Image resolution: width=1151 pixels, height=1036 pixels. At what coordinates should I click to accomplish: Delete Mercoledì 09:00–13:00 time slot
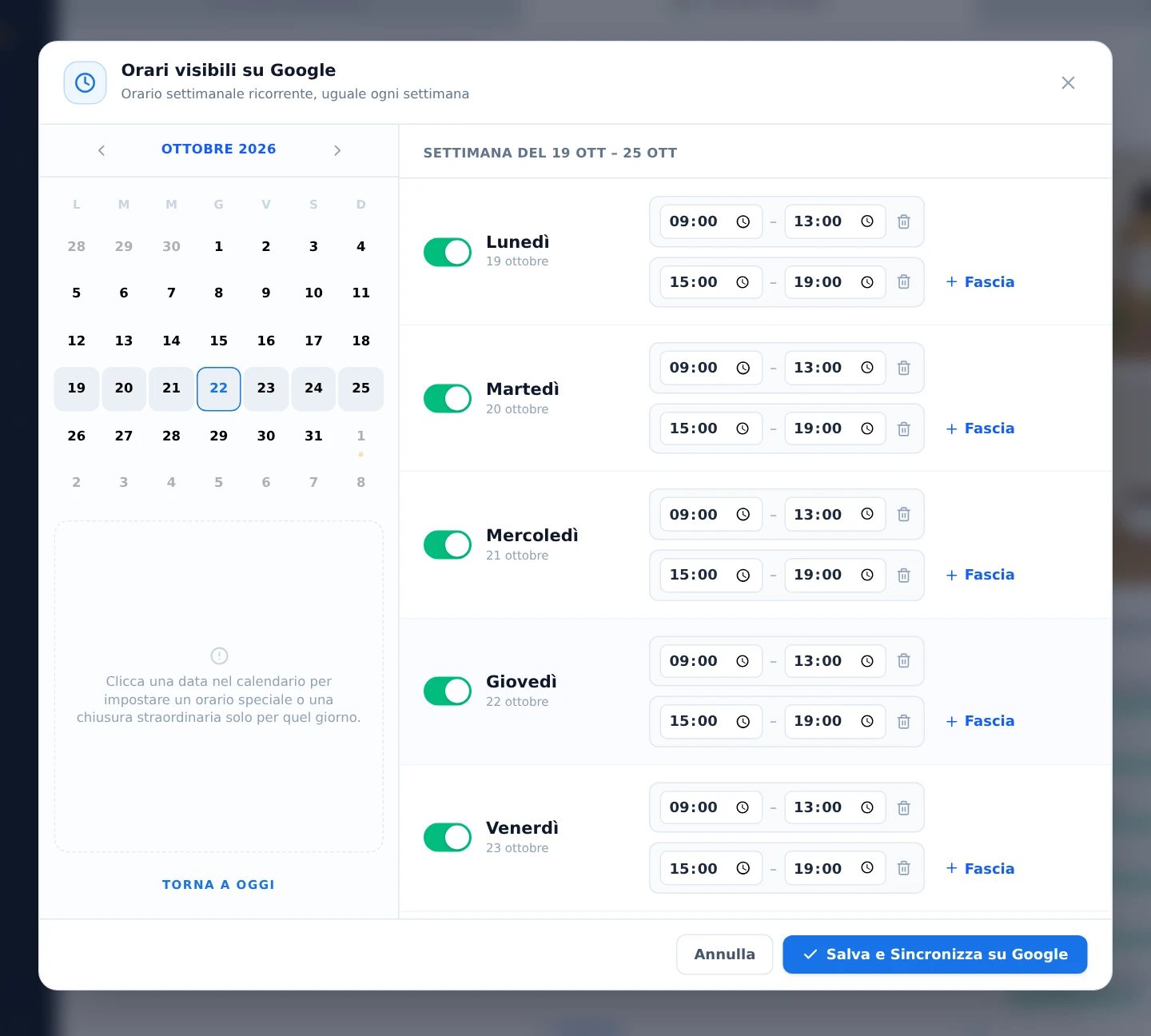point(903,514)
